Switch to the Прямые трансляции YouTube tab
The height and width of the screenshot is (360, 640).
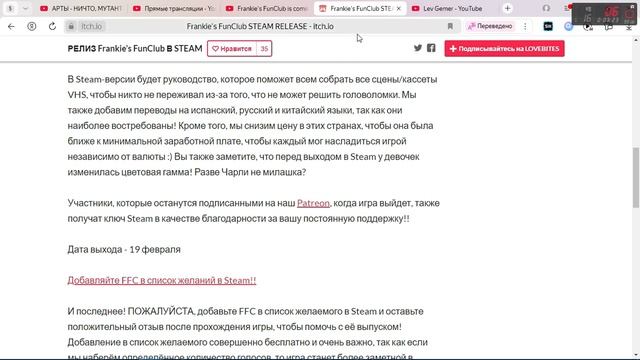pos(174,8)
